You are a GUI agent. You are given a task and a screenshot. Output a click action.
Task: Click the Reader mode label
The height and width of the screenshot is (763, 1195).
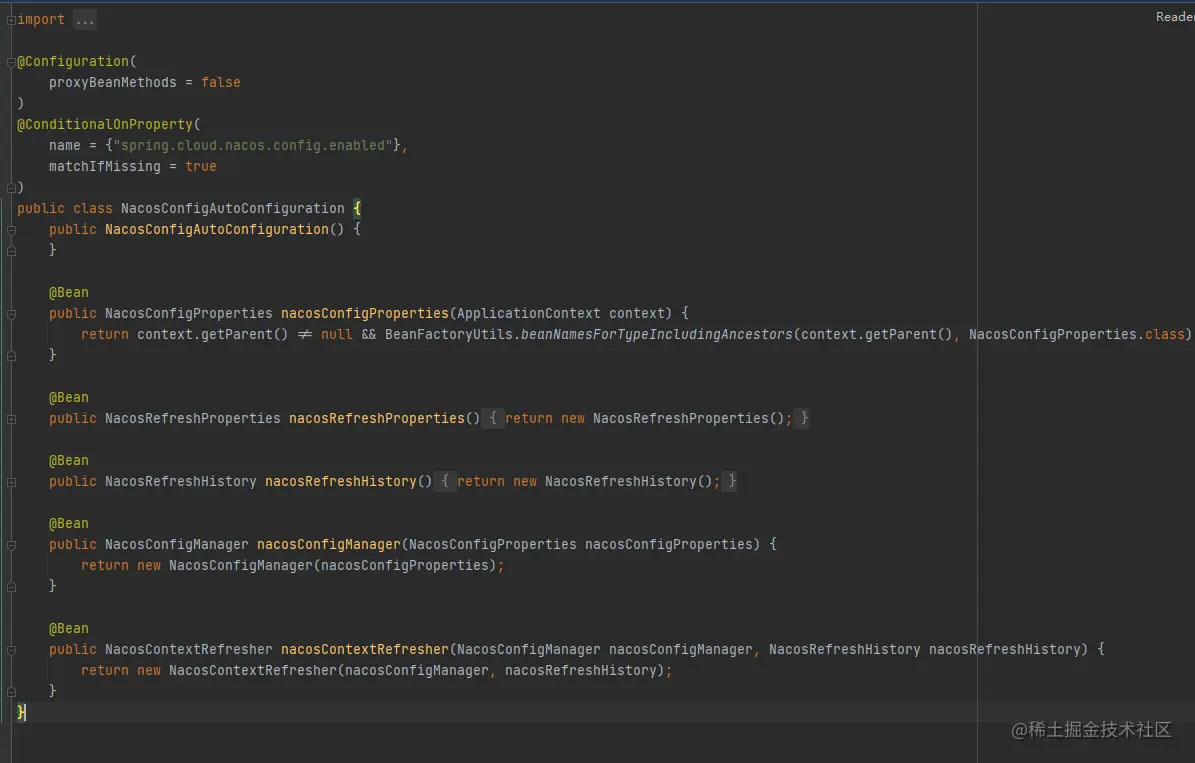(1174, 17)
